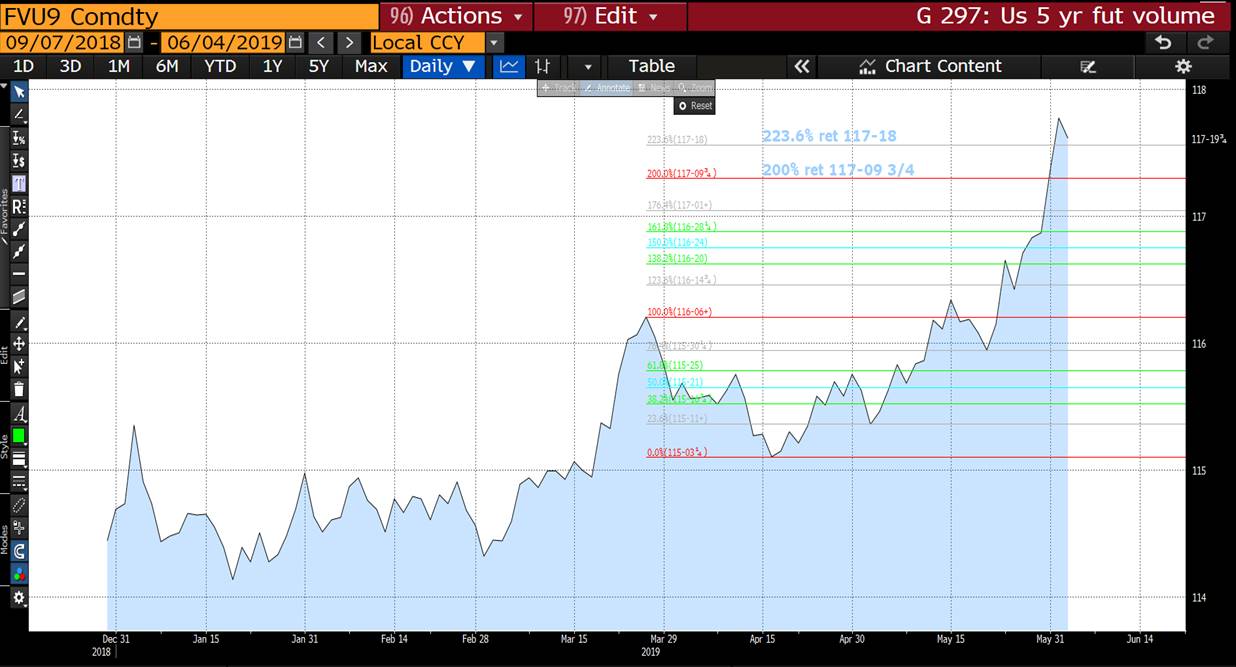Screen dimensions: 1236x667
Task: Select the highlighted vertical bars annotation tool
Action: pos(19,184)
